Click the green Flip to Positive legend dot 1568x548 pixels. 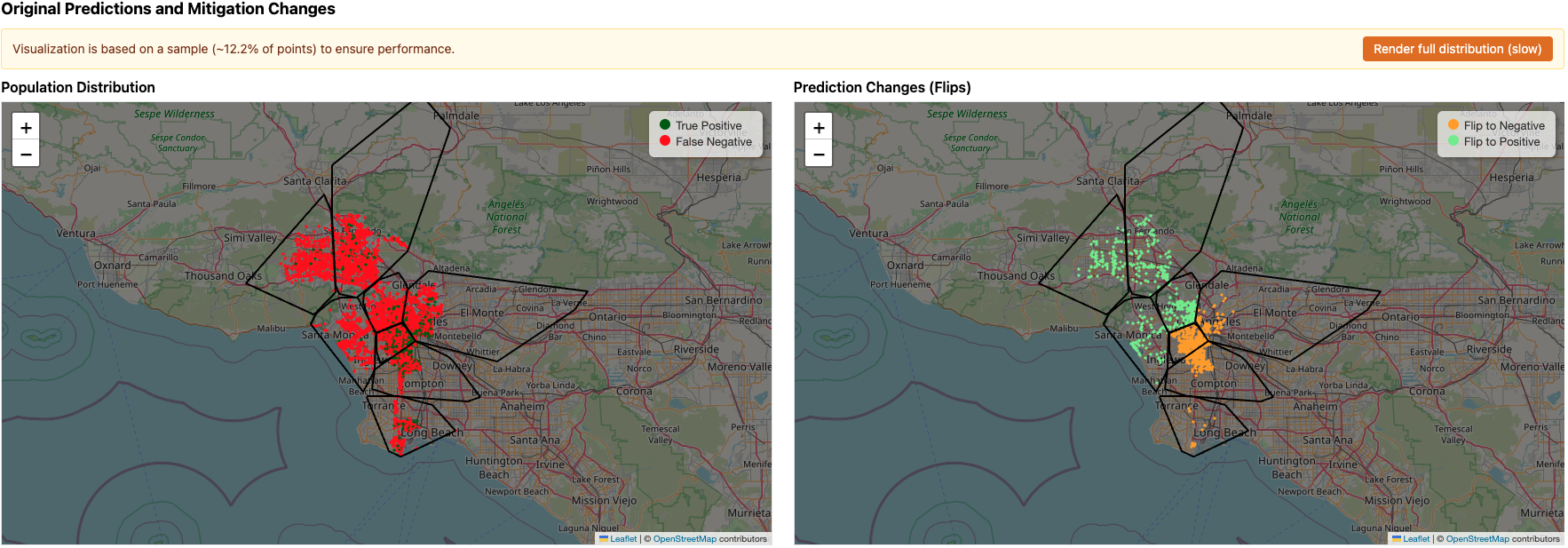[1453, 140]
